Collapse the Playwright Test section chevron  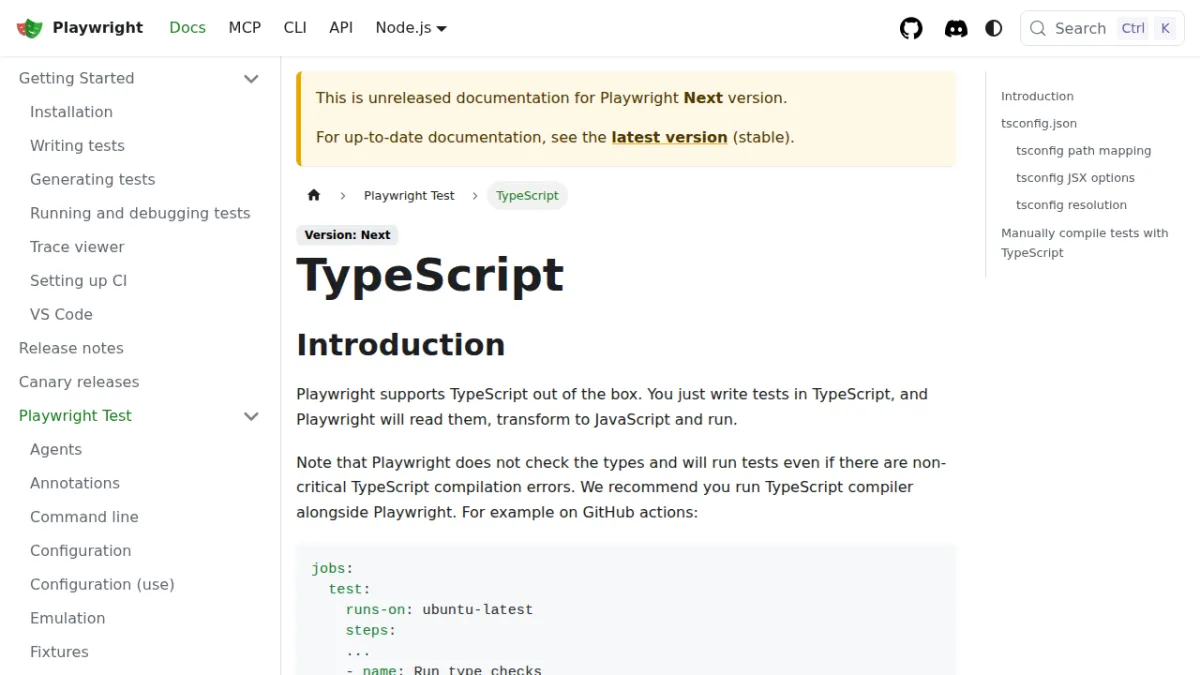(x=251, y=416)
